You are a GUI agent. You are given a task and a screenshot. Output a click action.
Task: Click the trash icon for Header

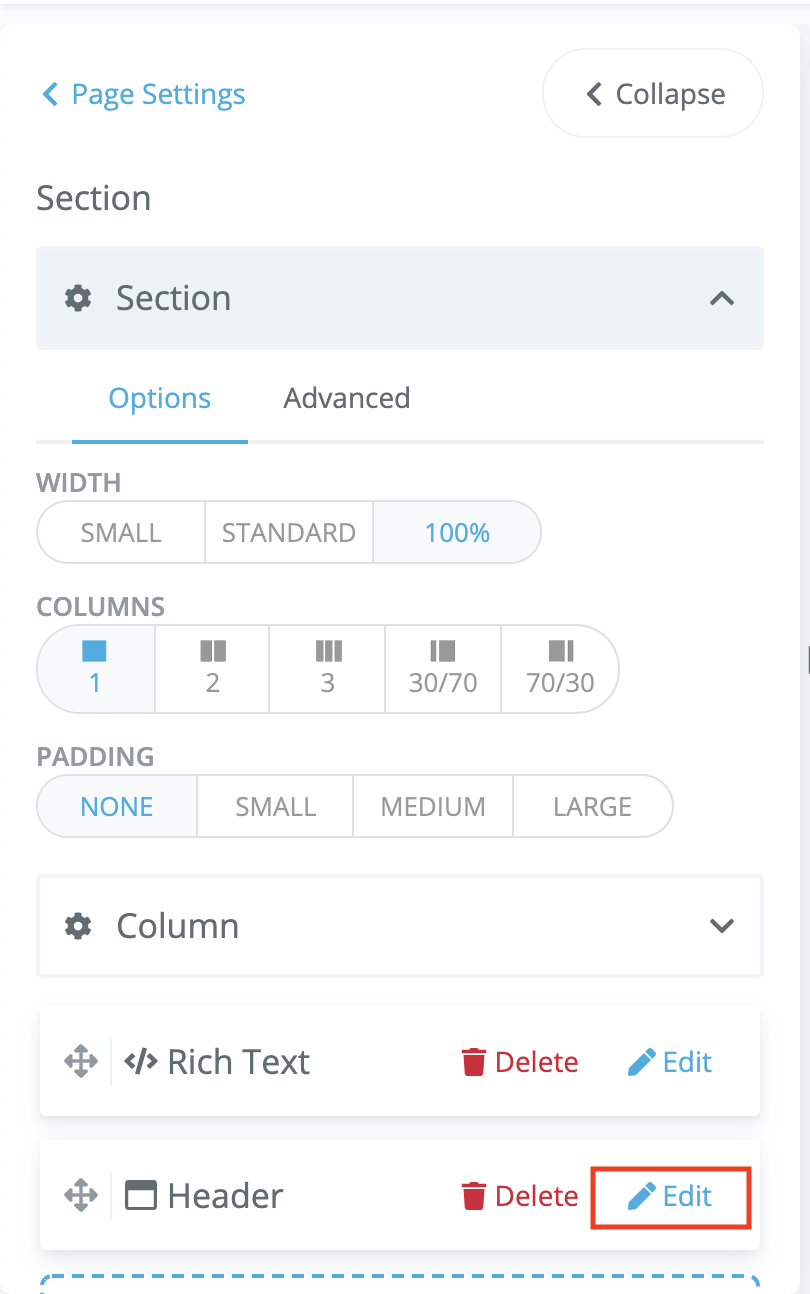tap(473, 1195)
